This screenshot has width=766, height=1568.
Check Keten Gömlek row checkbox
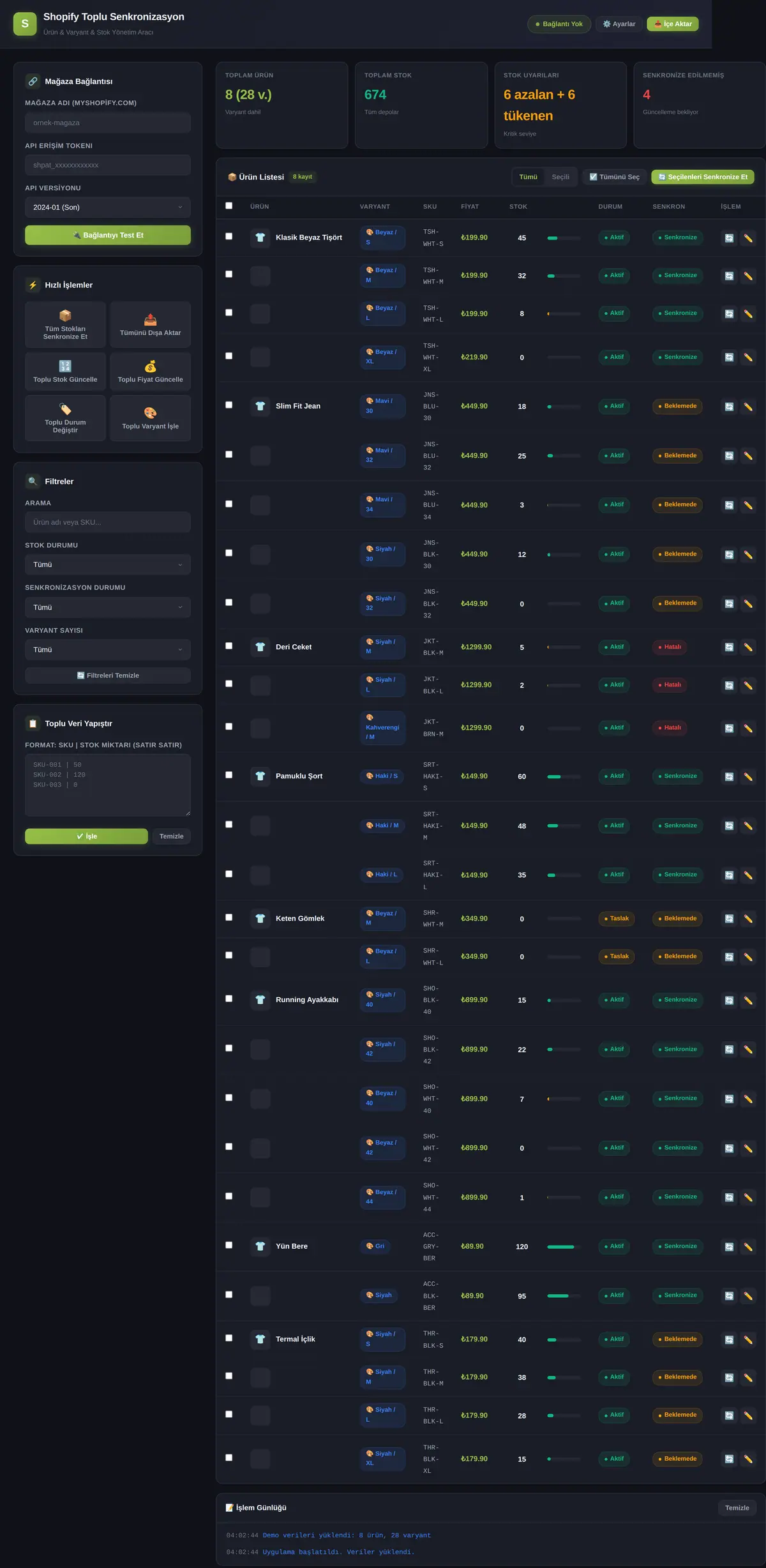(229, 917)
